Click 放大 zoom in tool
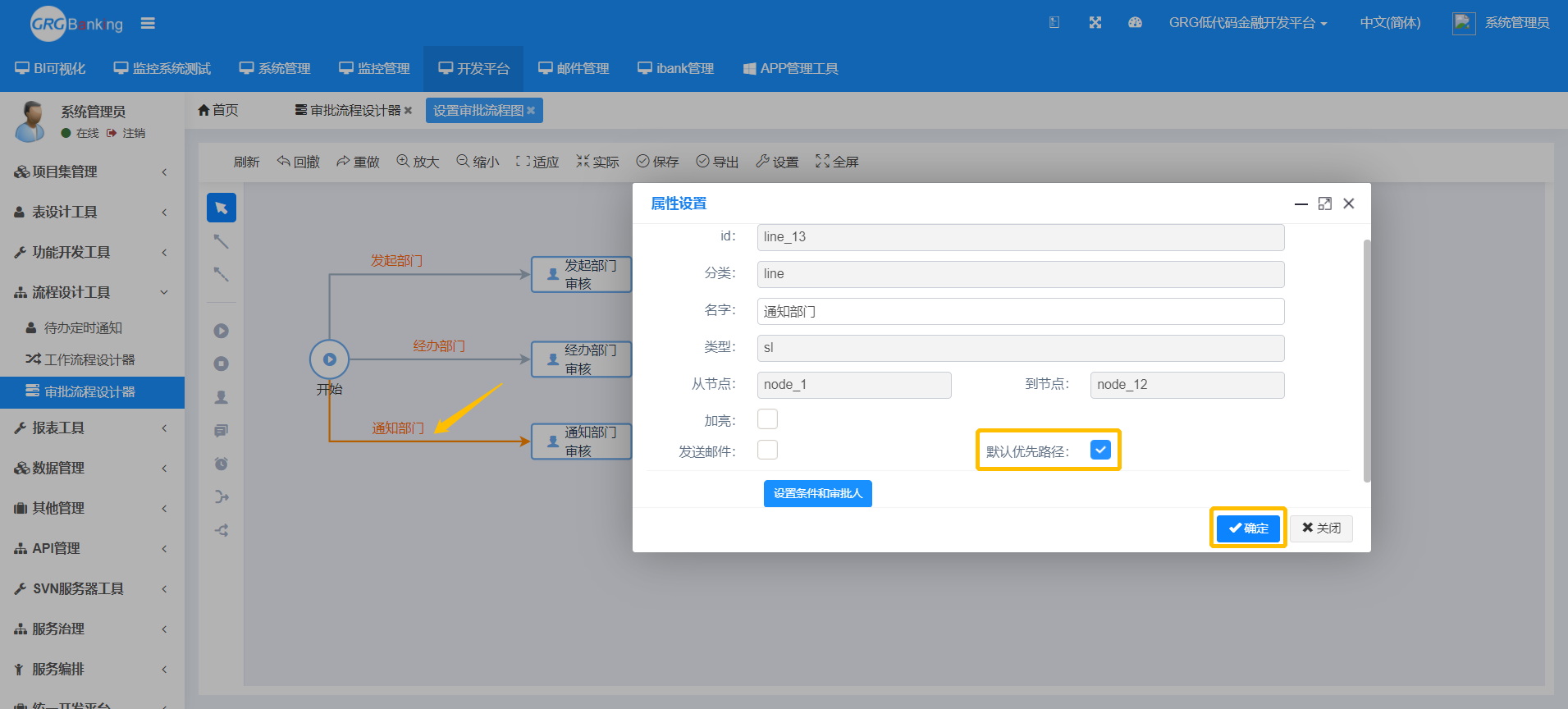 coord(418,162)
